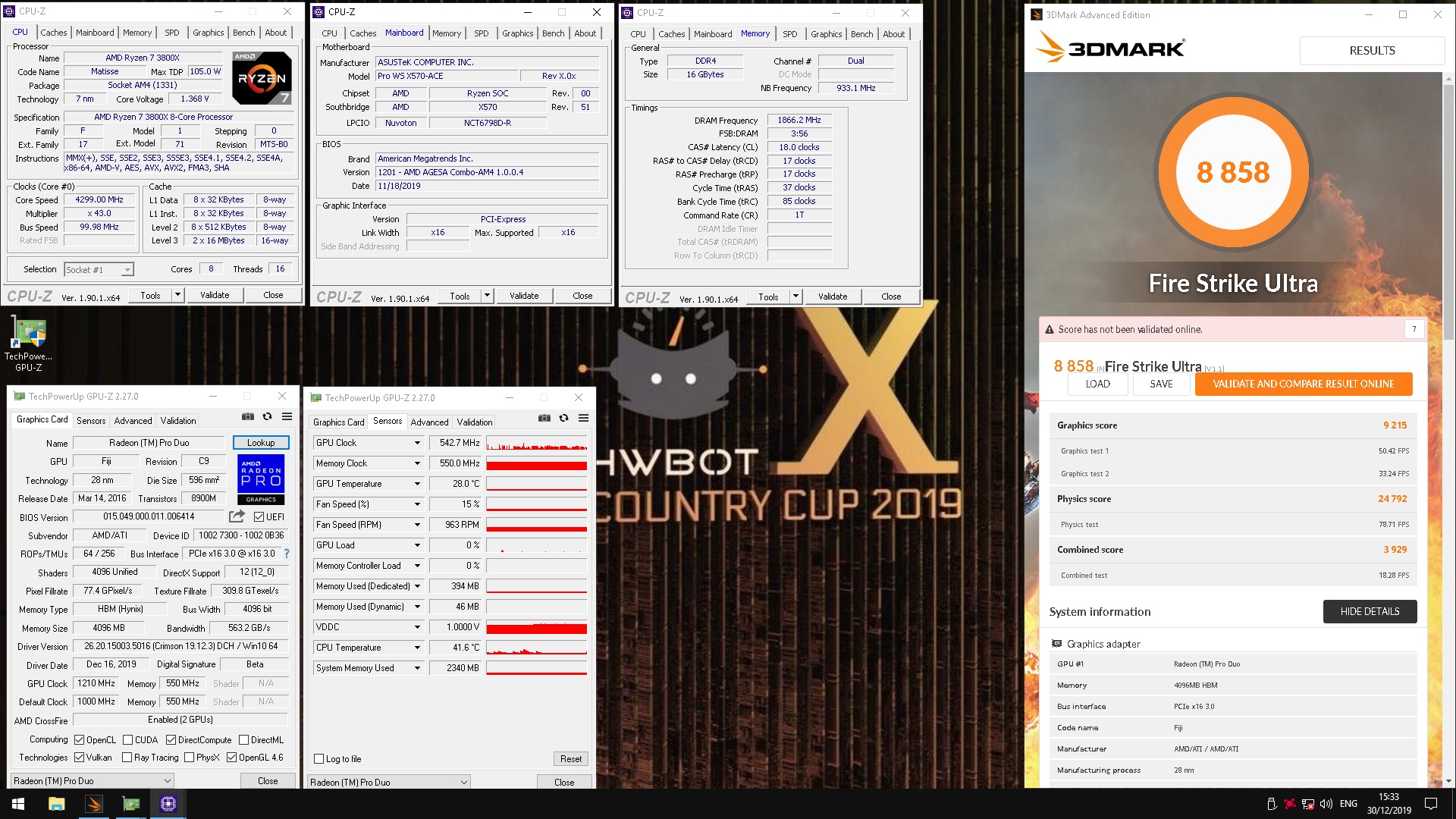Open the GPU Clock sensor dropdown

[x=417, y=443]
